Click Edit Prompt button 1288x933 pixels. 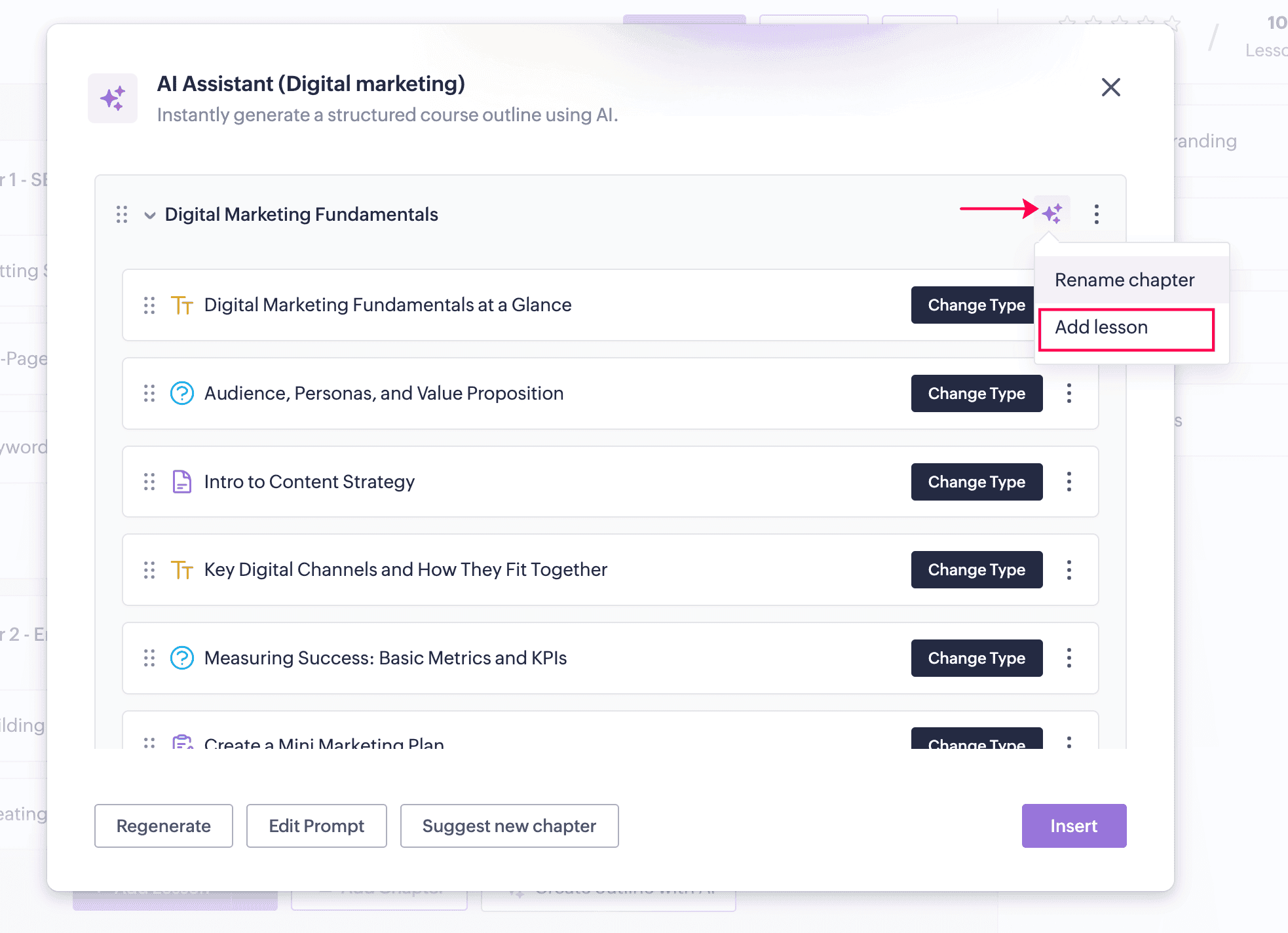[x=316, y=826]
